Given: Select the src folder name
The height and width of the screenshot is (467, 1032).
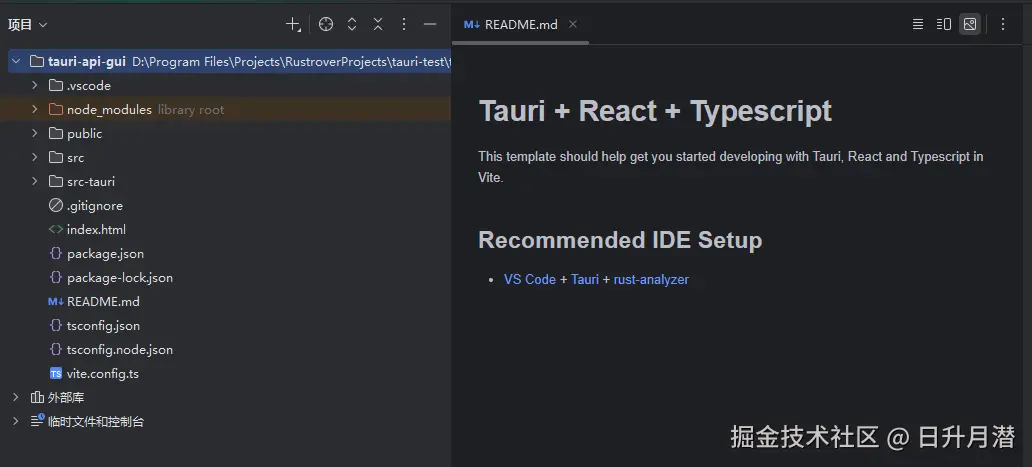Looking at the screenshot, I should (76, 158).
